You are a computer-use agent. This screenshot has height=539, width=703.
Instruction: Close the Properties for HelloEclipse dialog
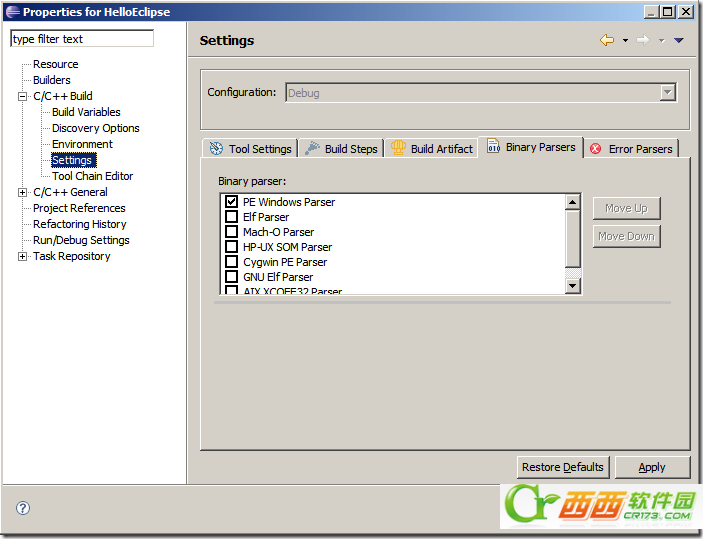(x=686, y=12)
